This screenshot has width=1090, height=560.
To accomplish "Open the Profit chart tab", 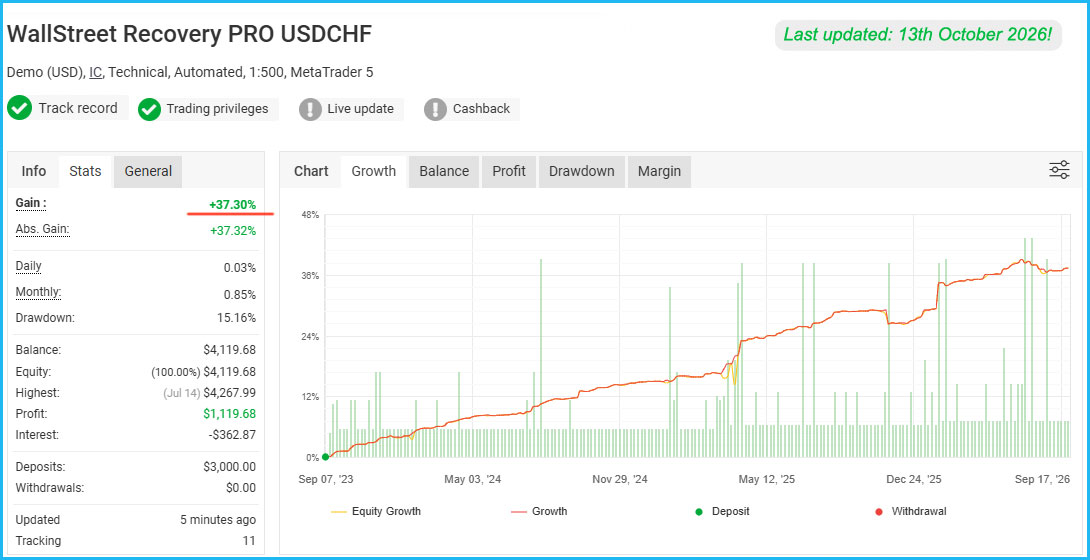I will click(509, 171).
